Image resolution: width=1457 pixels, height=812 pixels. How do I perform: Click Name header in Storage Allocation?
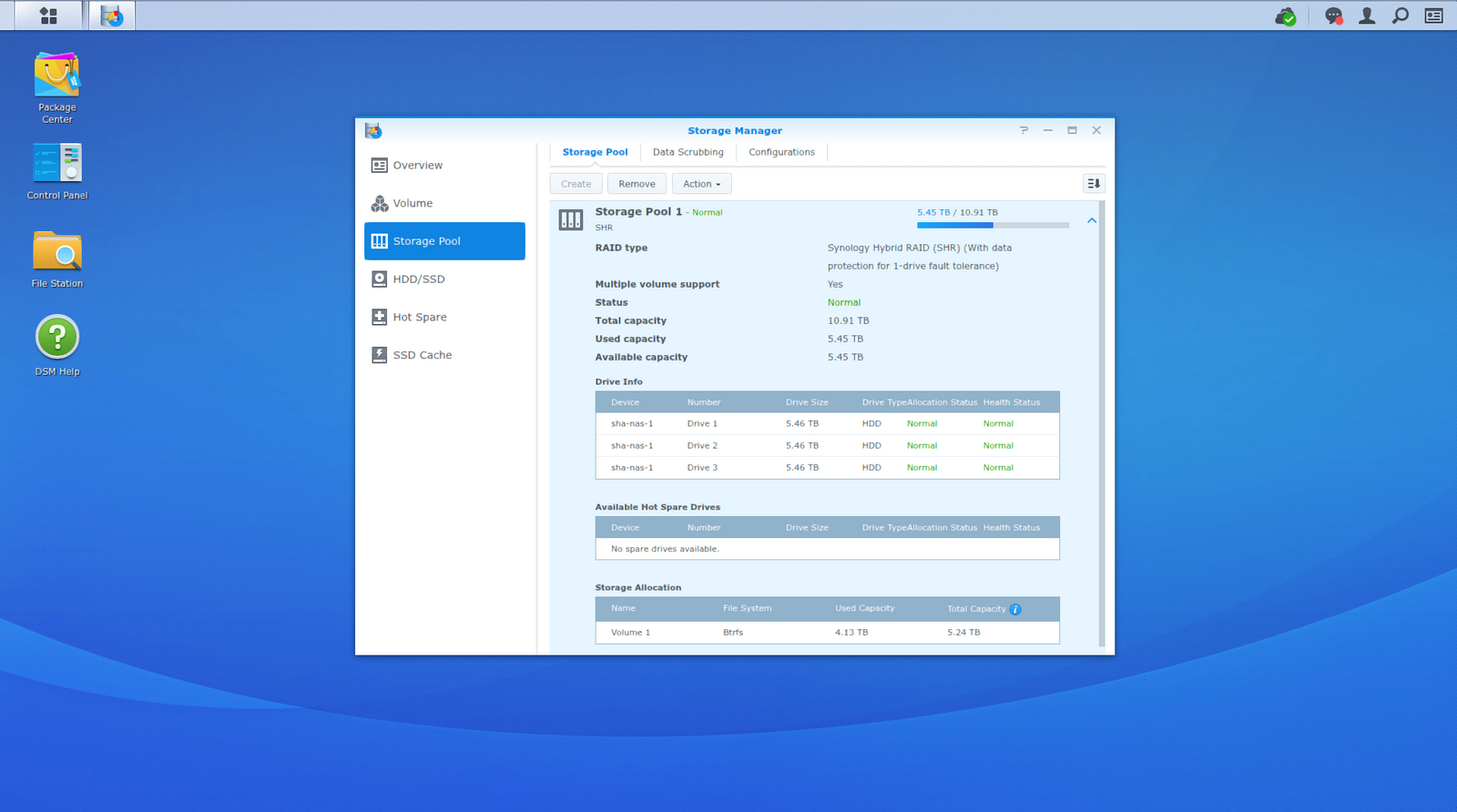click(x=623, y=608)
